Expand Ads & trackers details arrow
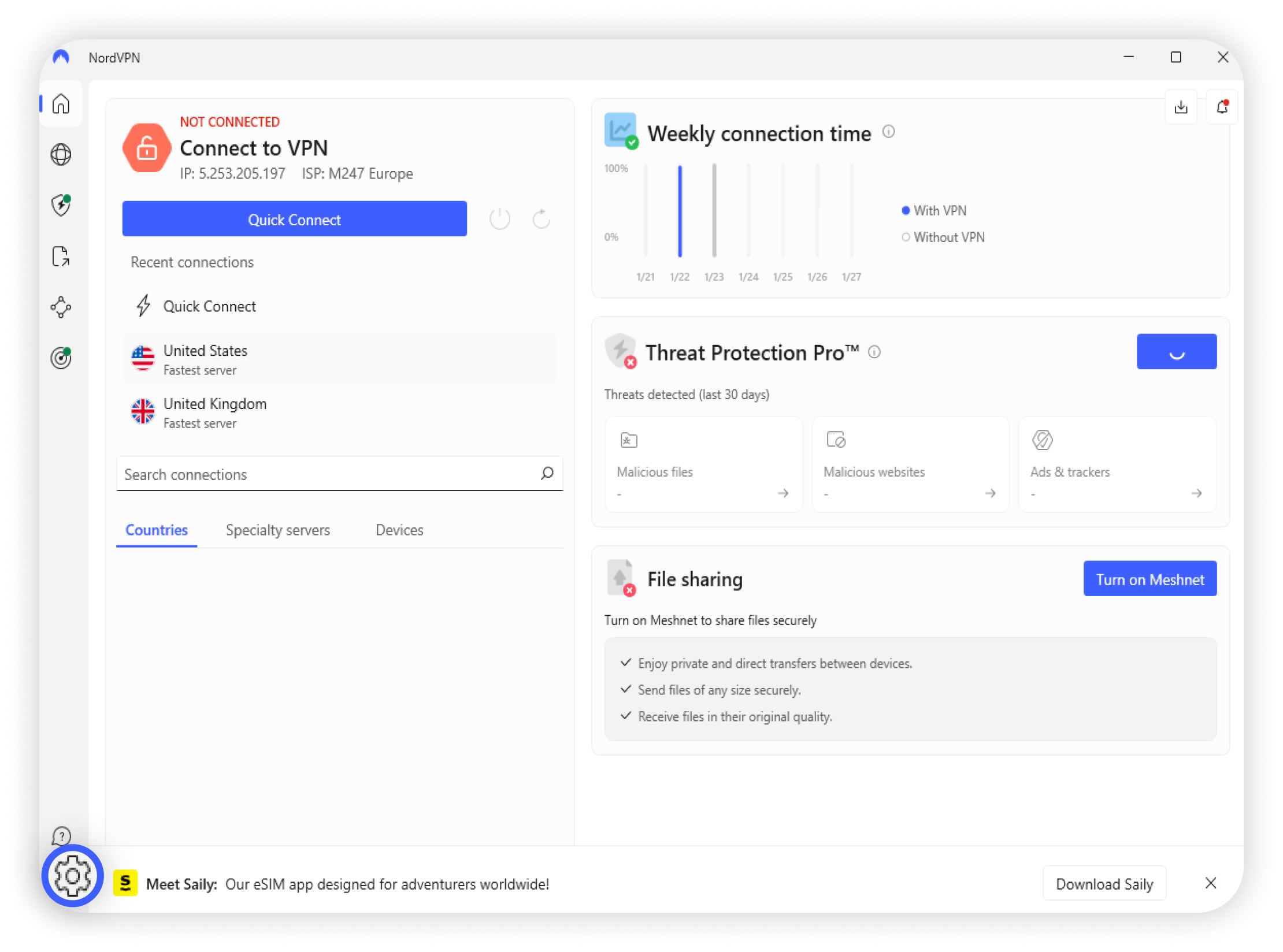This screenshot has width=1283, height=952. click(1196, 493)
